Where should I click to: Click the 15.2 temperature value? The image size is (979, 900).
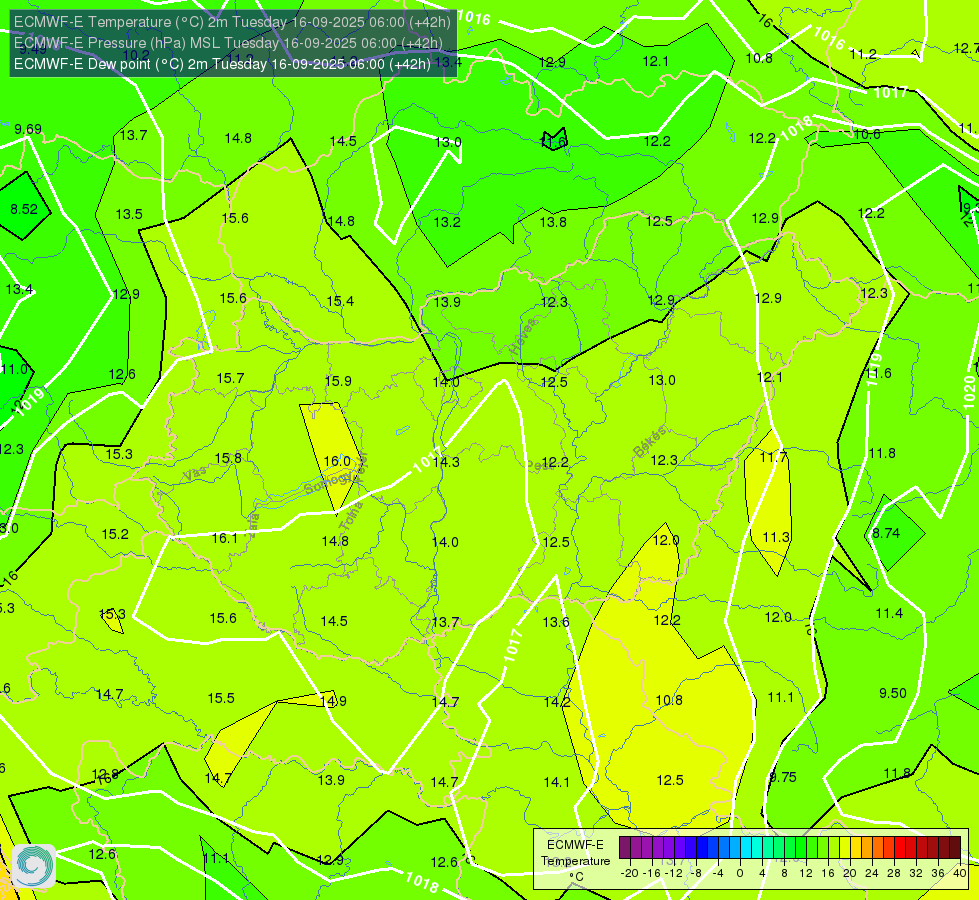[115, 534]
